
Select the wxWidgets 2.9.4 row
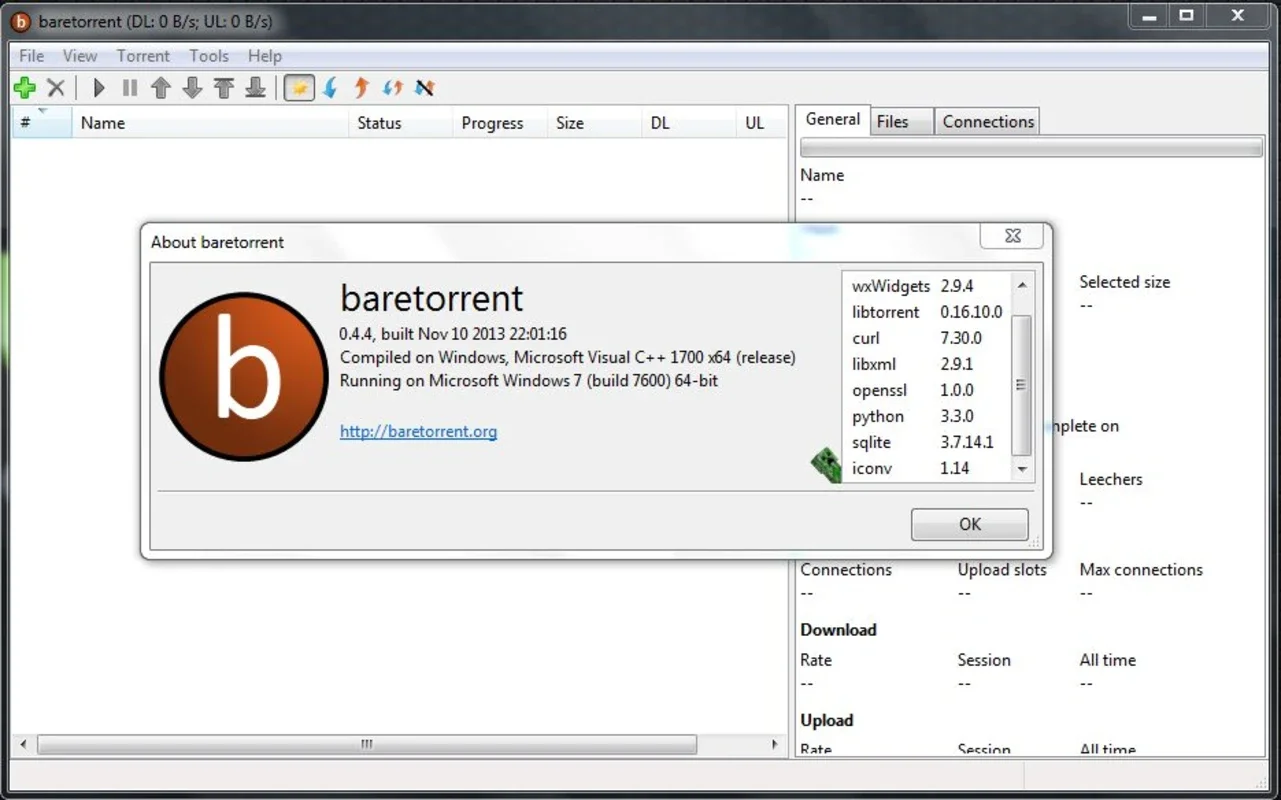tap(927, 286)
